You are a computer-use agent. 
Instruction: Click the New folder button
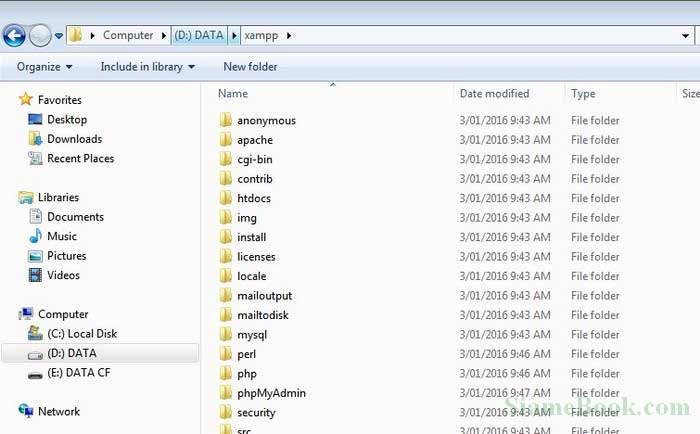(250, 67)
